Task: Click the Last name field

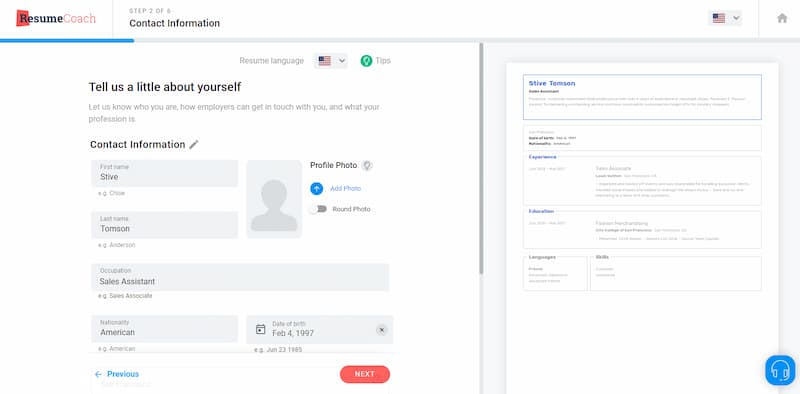Action: pyautogui.click(x=165, y=225)
